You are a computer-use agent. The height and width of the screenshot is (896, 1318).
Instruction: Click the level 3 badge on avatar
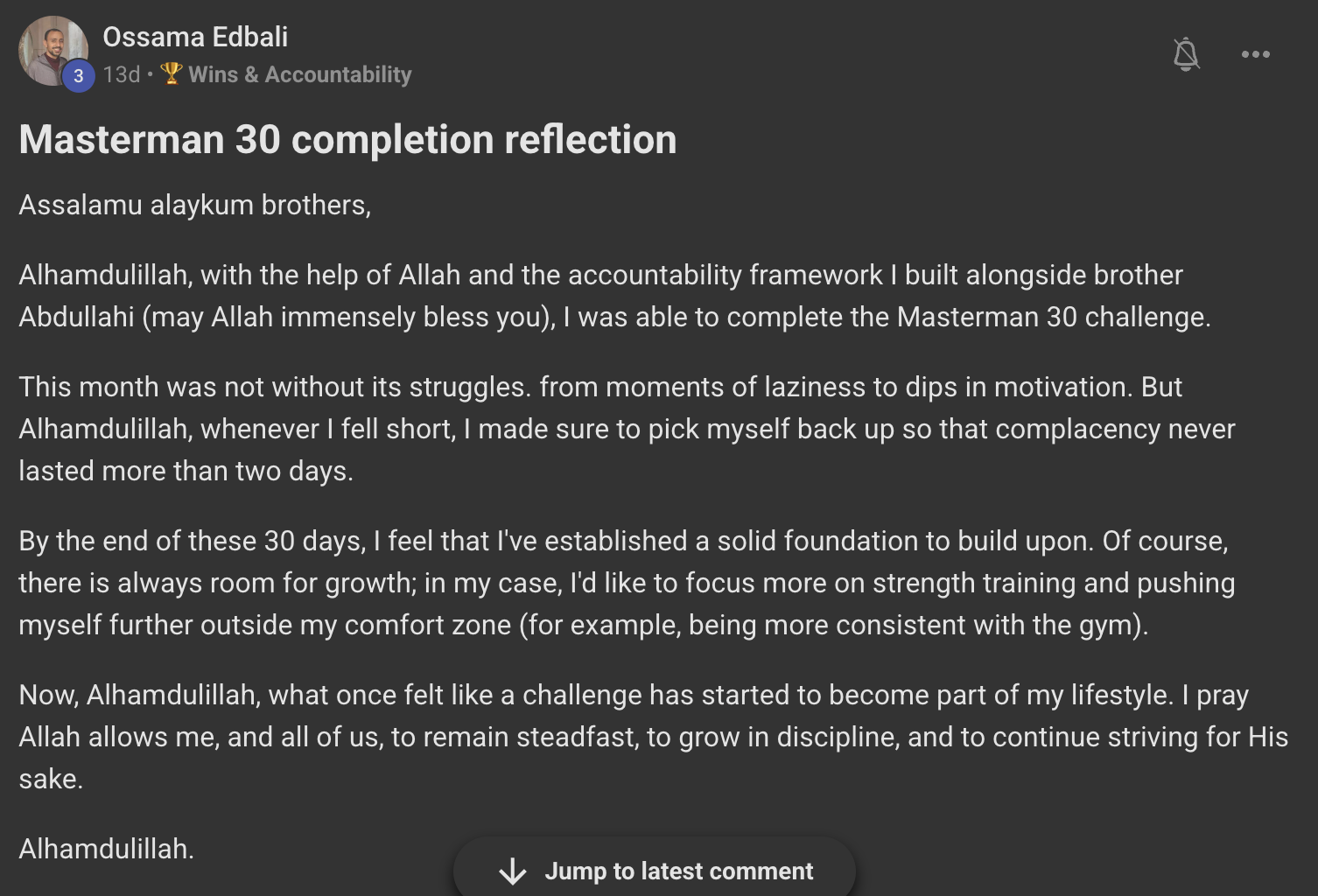[x=78, y=76]
